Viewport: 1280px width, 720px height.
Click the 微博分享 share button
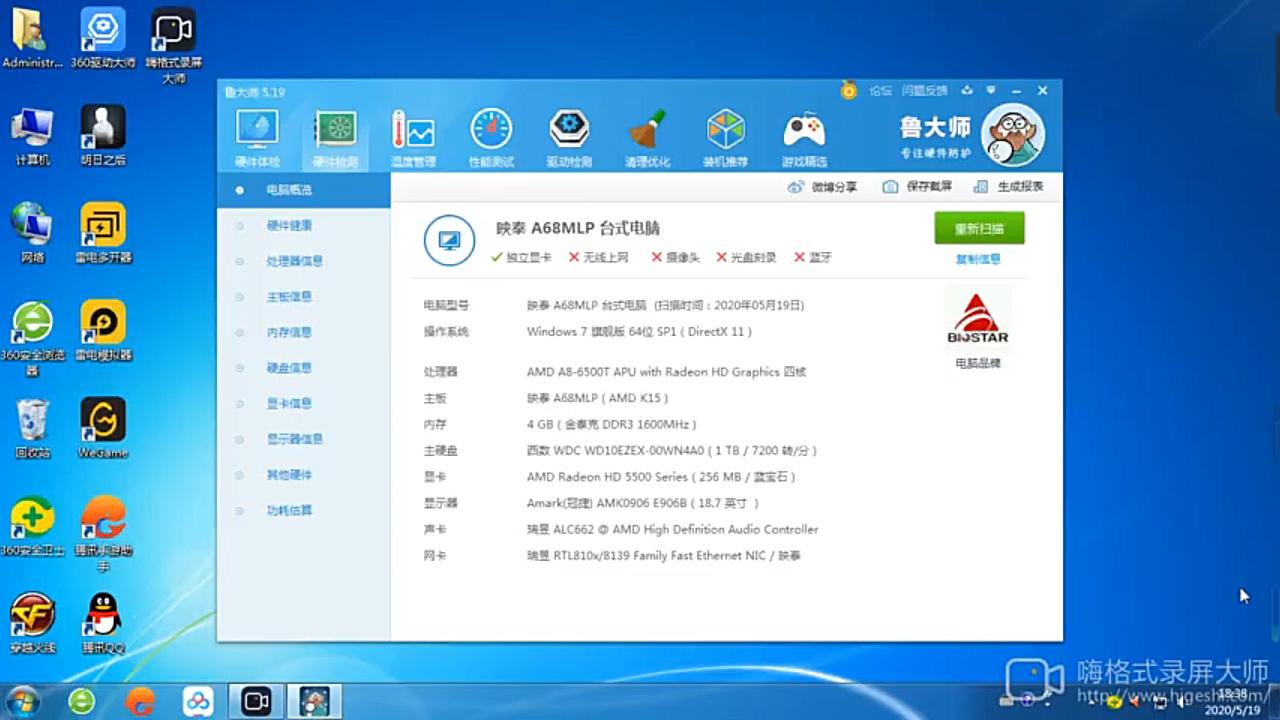click(822, 187)
